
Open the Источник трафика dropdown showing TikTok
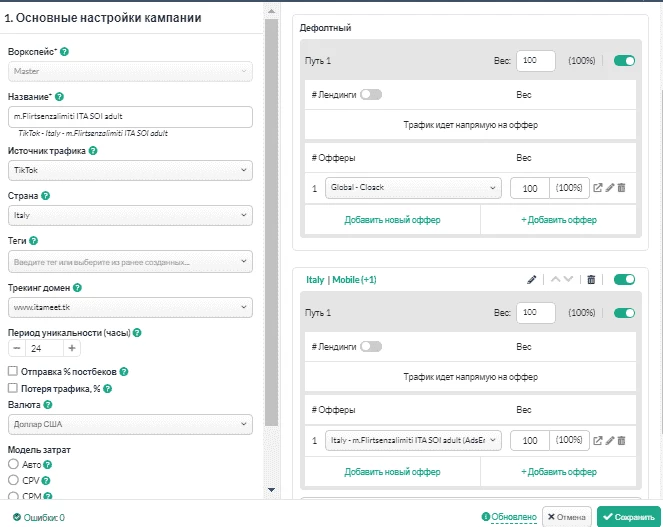[130, 170]
